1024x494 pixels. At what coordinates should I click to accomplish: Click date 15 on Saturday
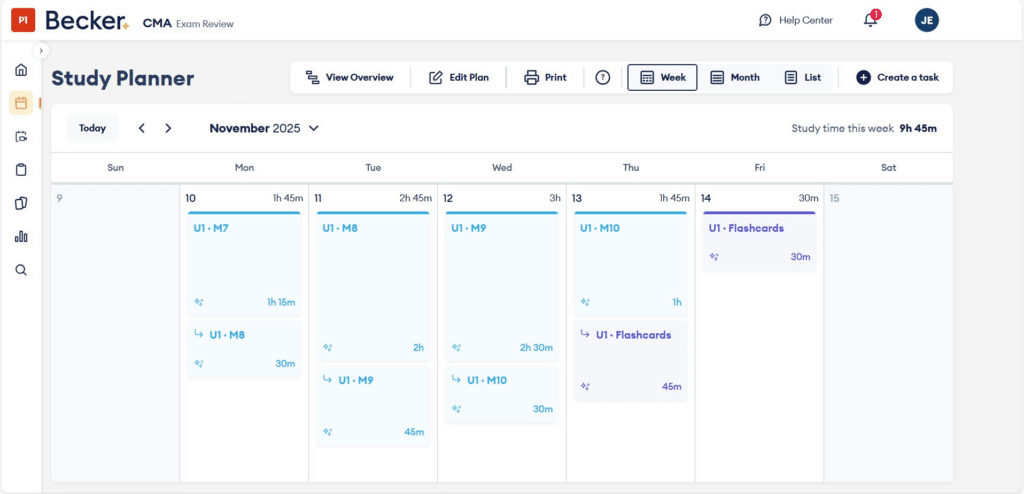coord(835,198)
